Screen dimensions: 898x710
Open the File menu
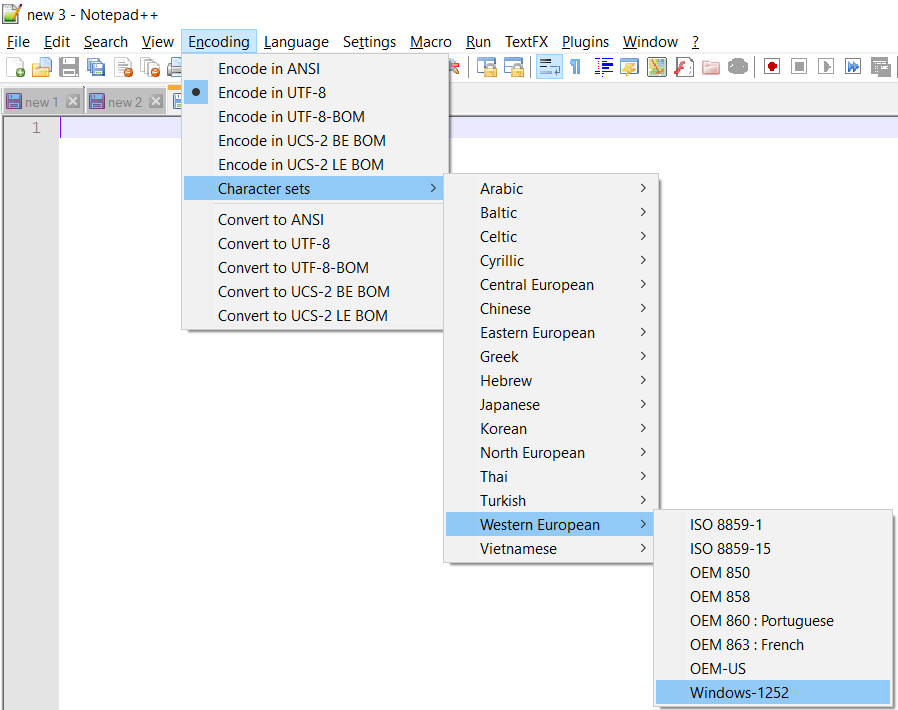(18, 42)
